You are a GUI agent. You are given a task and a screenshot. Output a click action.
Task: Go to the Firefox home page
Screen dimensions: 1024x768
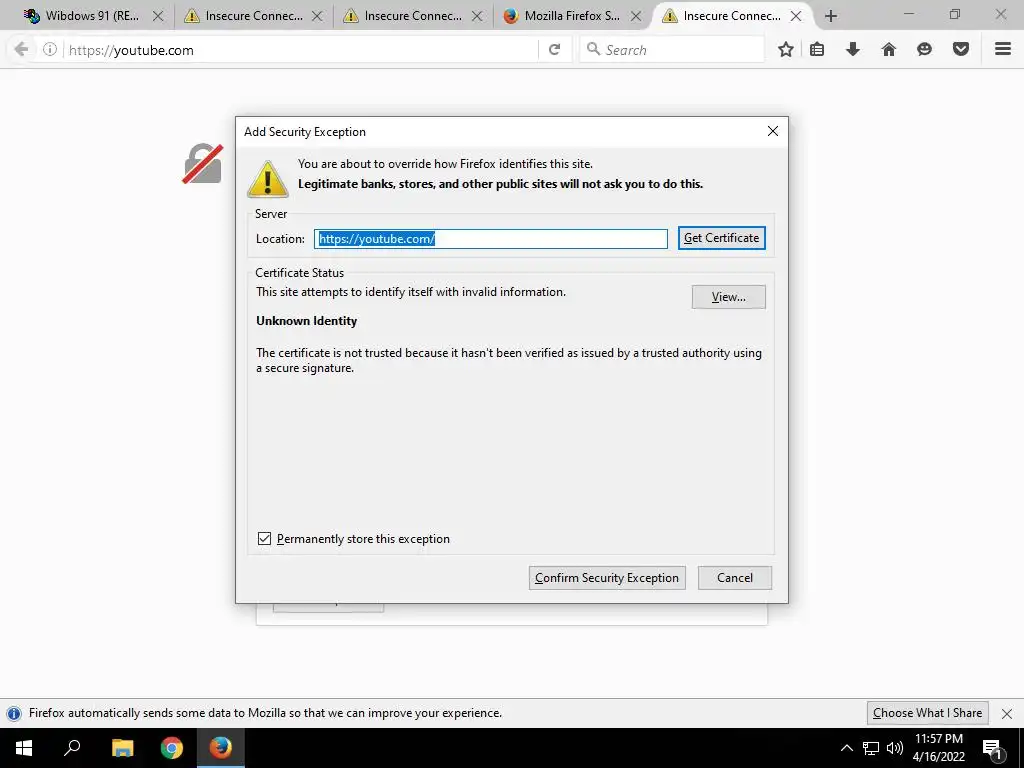(x=888, y=49)
